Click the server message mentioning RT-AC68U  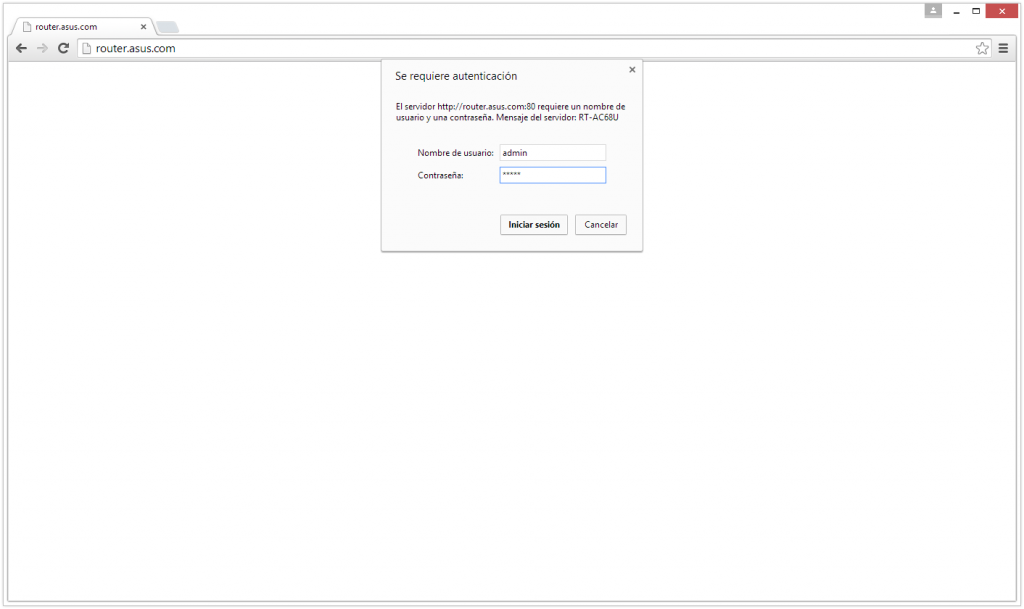(x=510, y=112)
